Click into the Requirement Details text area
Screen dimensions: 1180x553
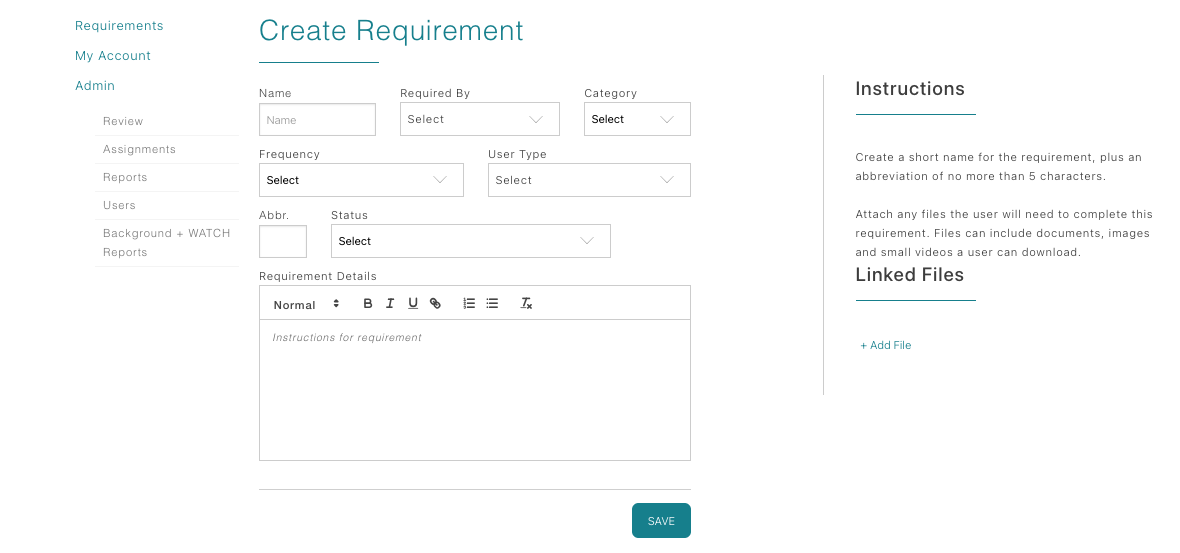[475, 390]
